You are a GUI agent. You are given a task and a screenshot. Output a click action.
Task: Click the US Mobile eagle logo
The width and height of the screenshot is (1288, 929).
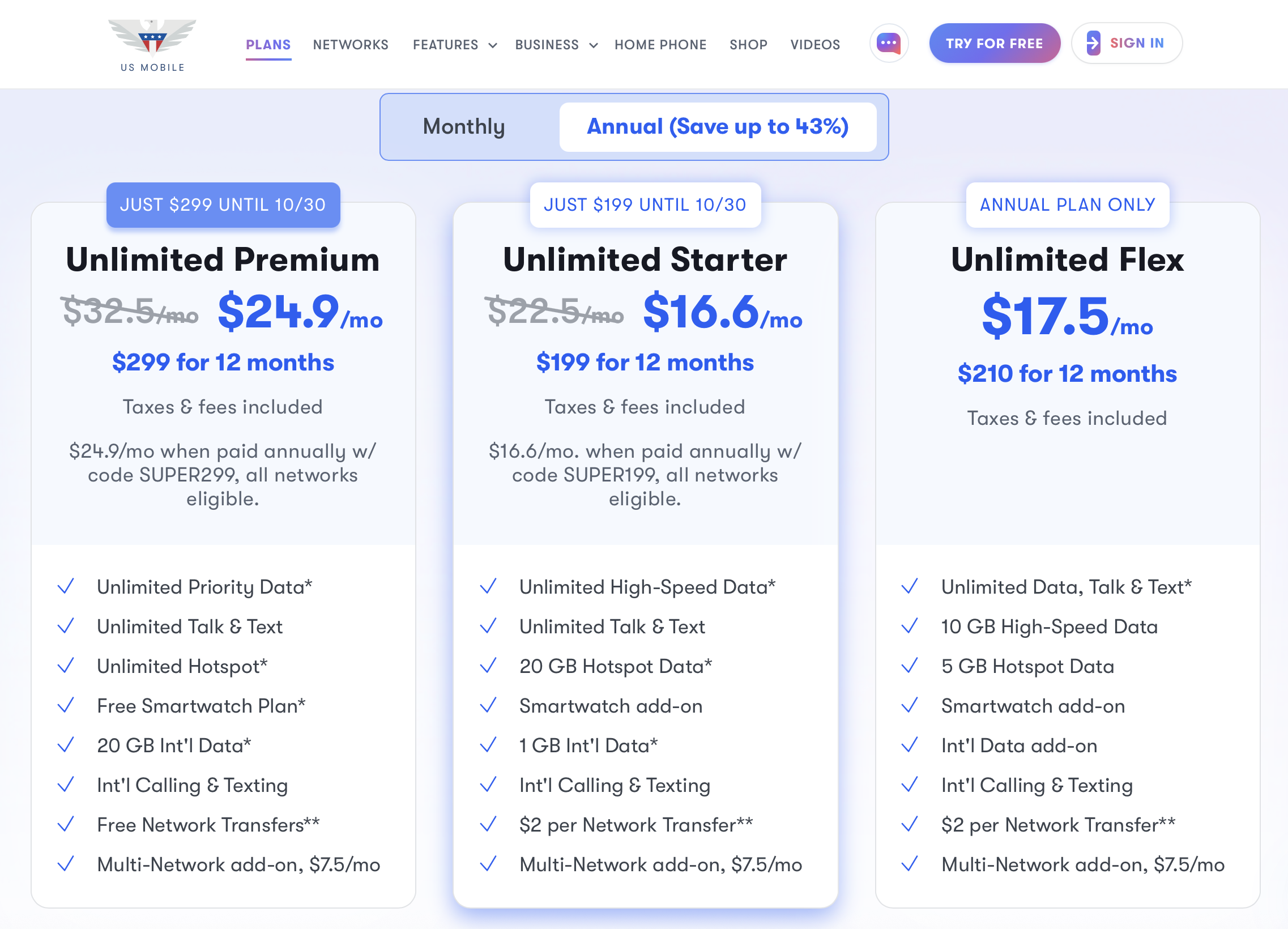152,39
